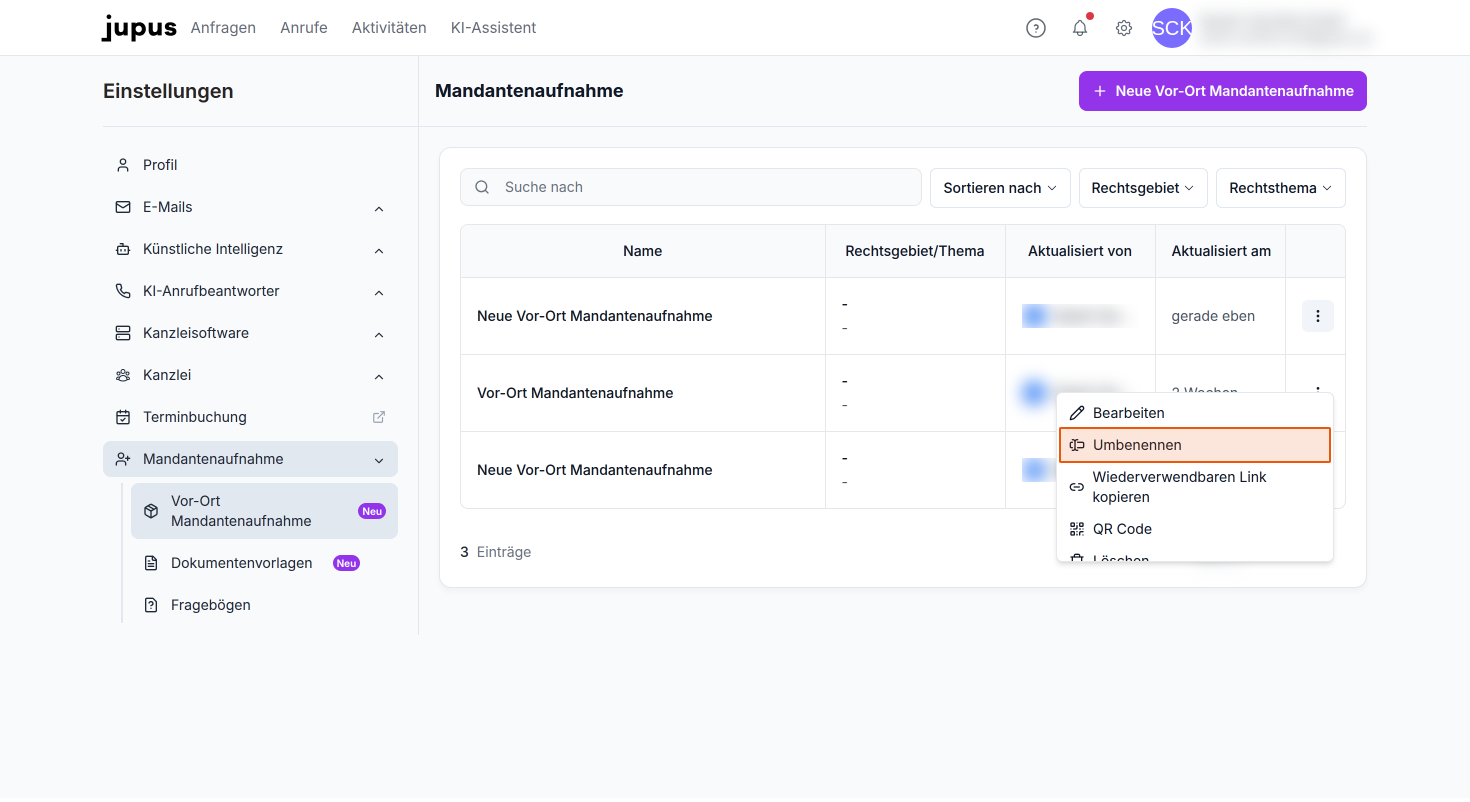1470x802 pixels.
Task: Select the Künstliche Intelligenz robot icon
Action: coord(123,249)
